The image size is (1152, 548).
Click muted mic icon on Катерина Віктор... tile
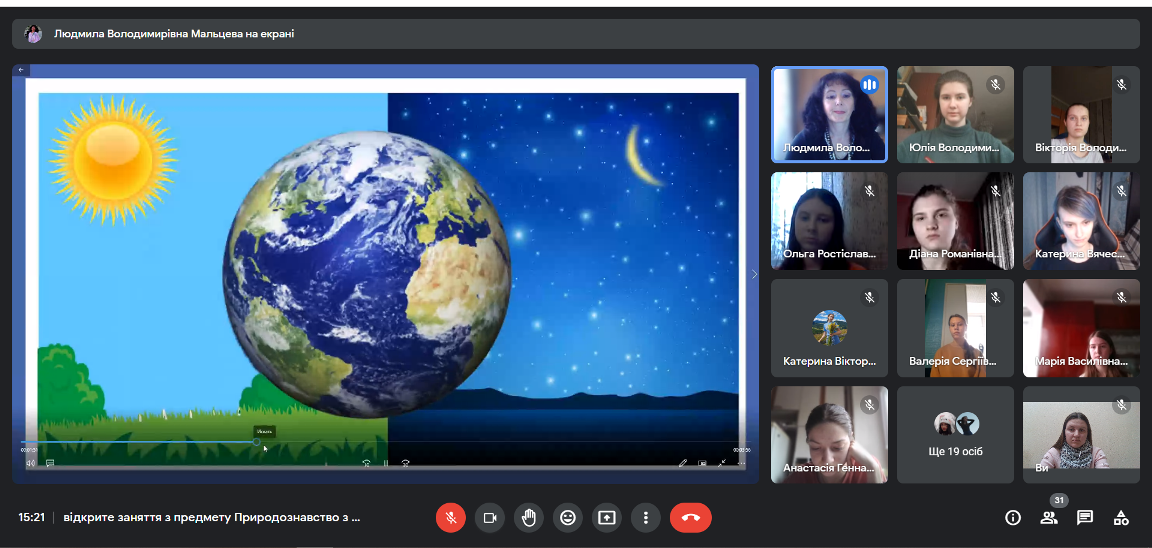point(870,298)
